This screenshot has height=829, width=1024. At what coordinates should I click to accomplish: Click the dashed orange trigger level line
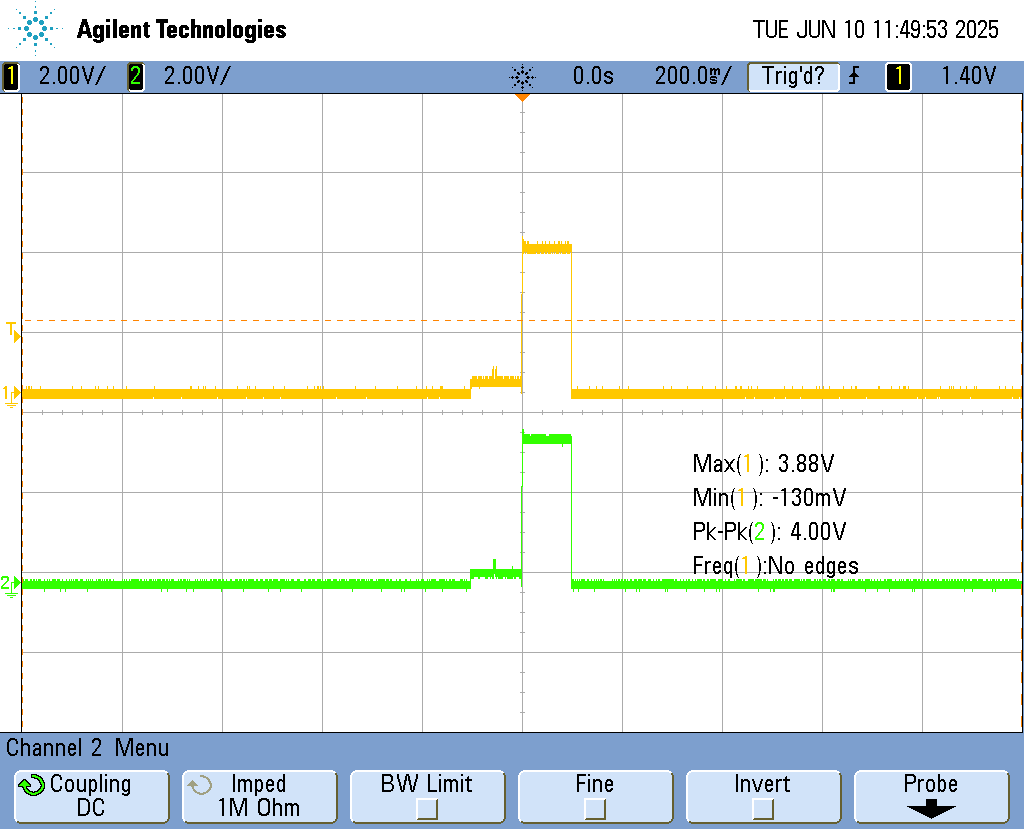[522, 321]
